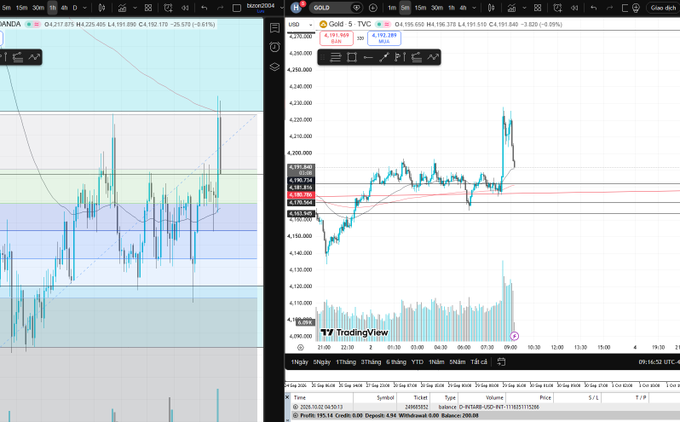The image size is (680, 422).
Task: Open the watchlist panel icon in sidebar
Action: point(275,28)
